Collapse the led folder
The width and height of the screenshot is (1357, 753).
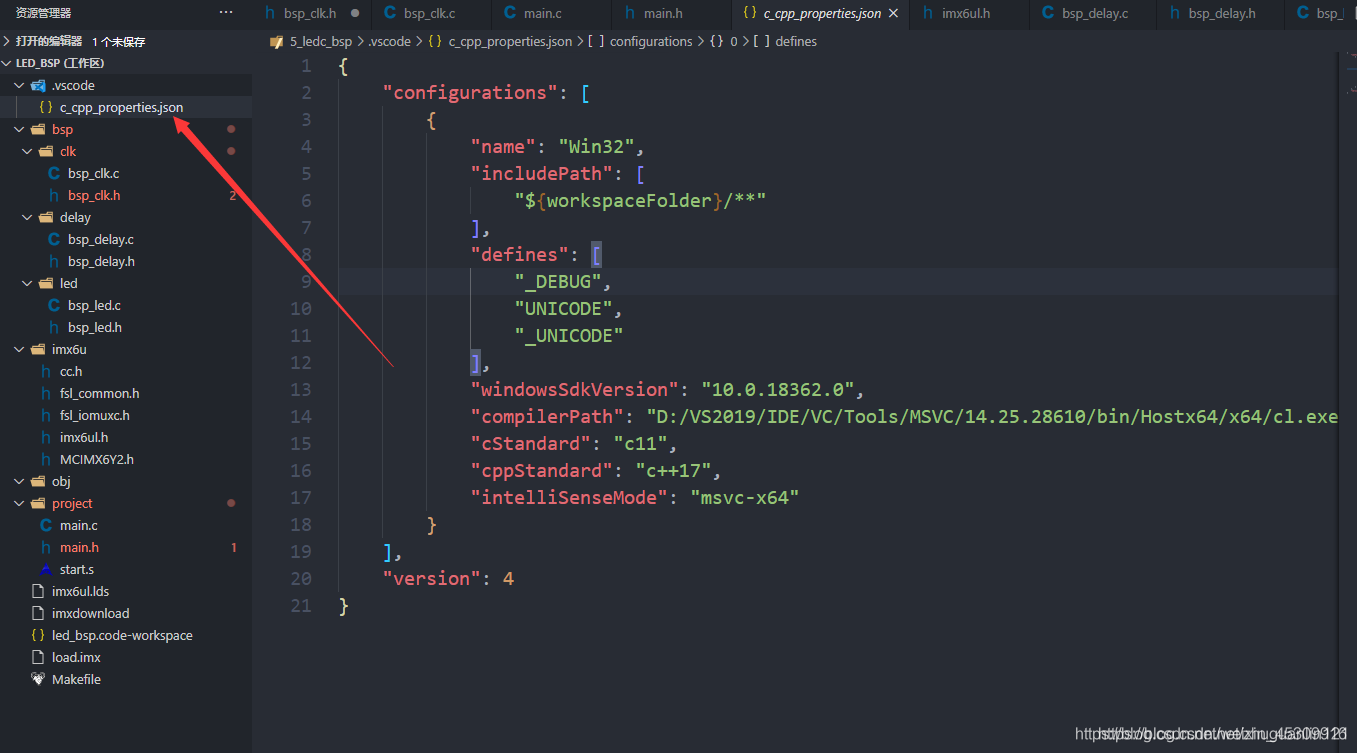click(27, 283)
